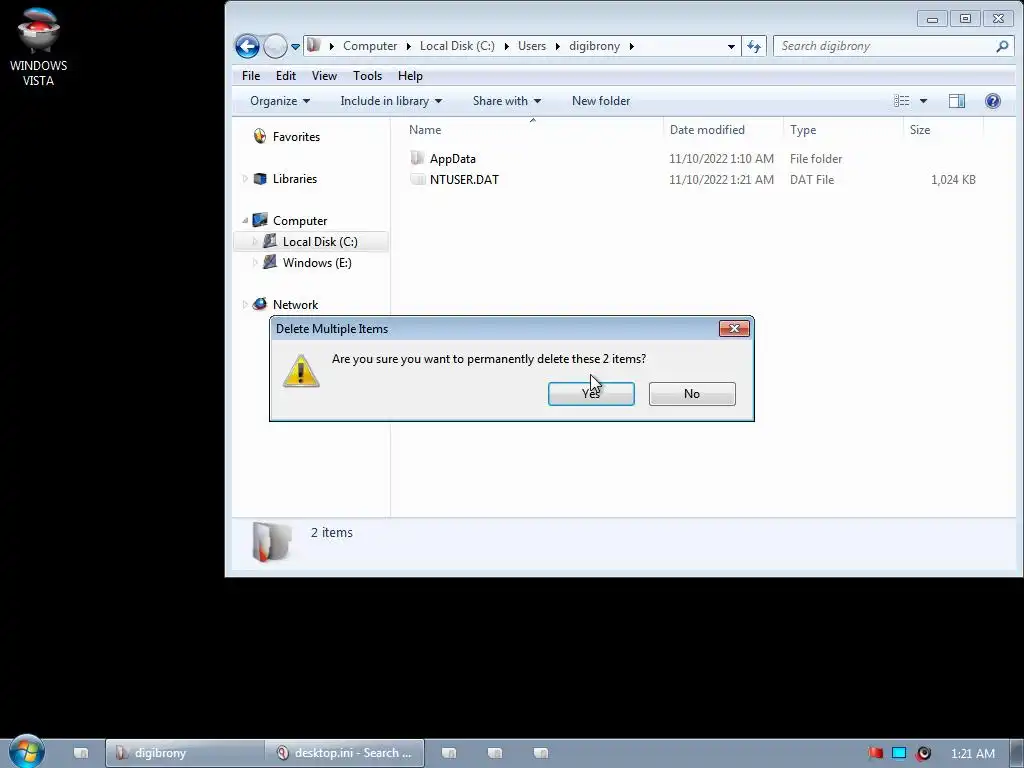Click the NTUSER.DAT file icon
1024x768 pixels.
pos(417,180)
